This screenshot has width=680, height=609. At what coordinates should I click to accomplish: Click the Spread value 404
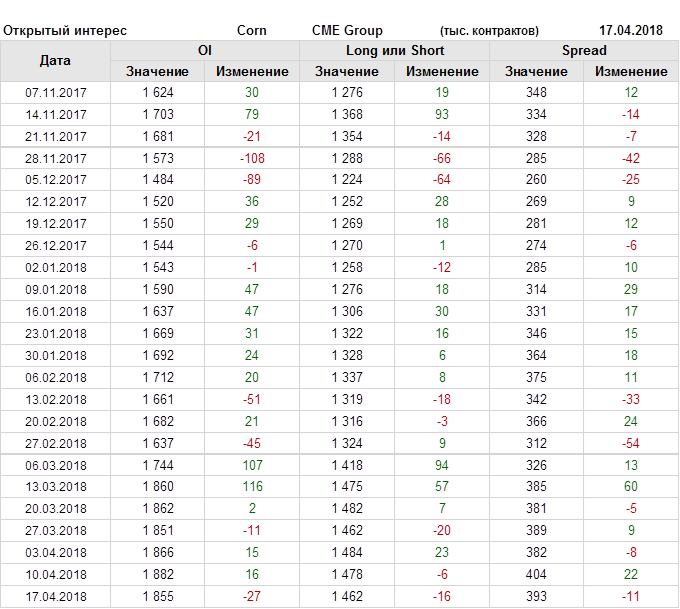(537, 575)
